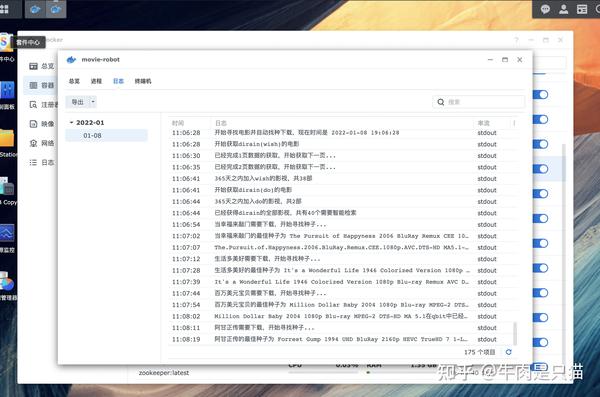600x397 pixels.
Task: Click the 175 个项目 item count
Action: pos(479,352)
